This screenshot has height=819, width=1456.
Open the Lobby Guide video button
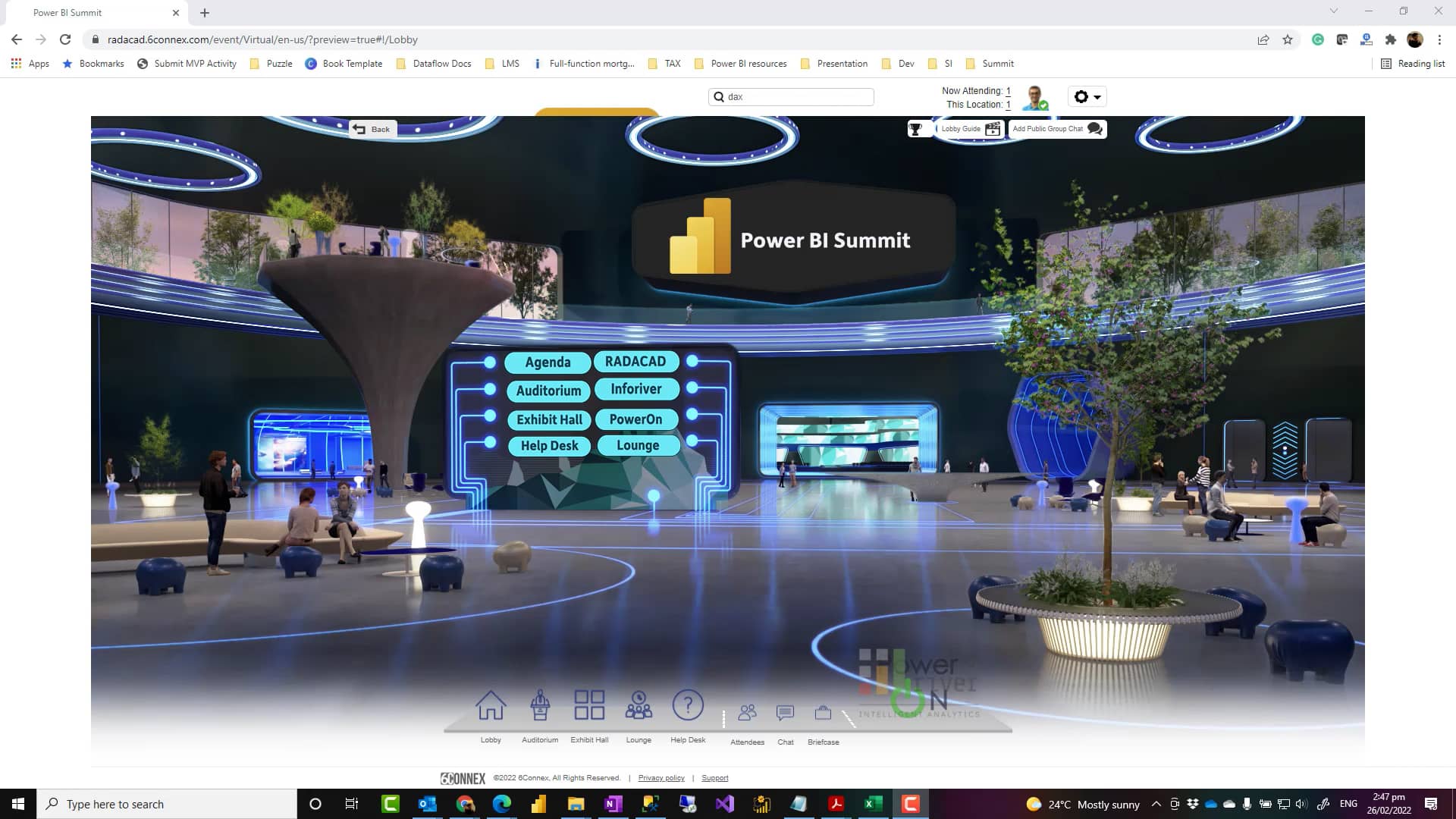click(971, 129)
